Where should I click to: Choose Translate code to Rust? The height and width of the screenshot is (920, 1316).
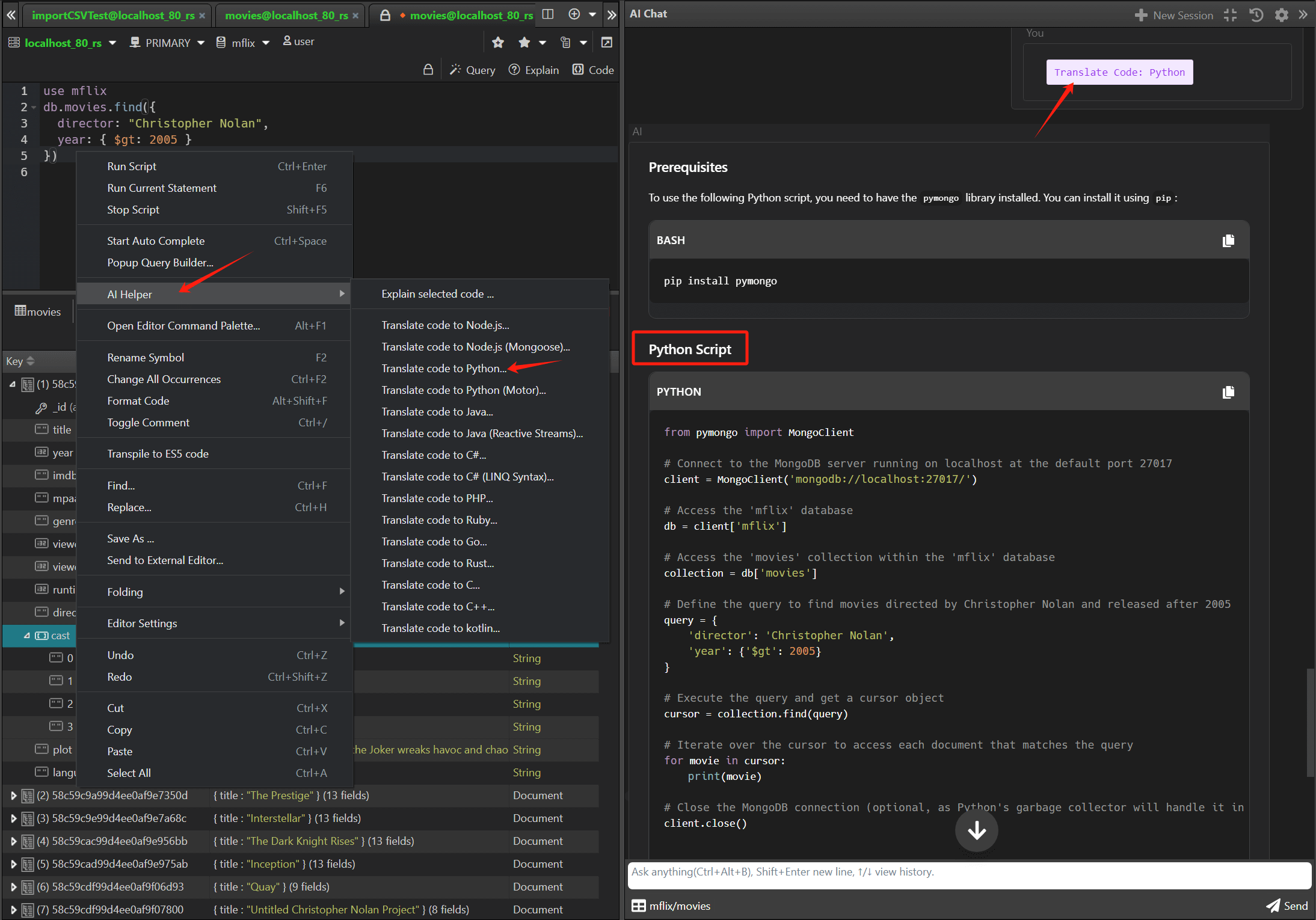480,563
